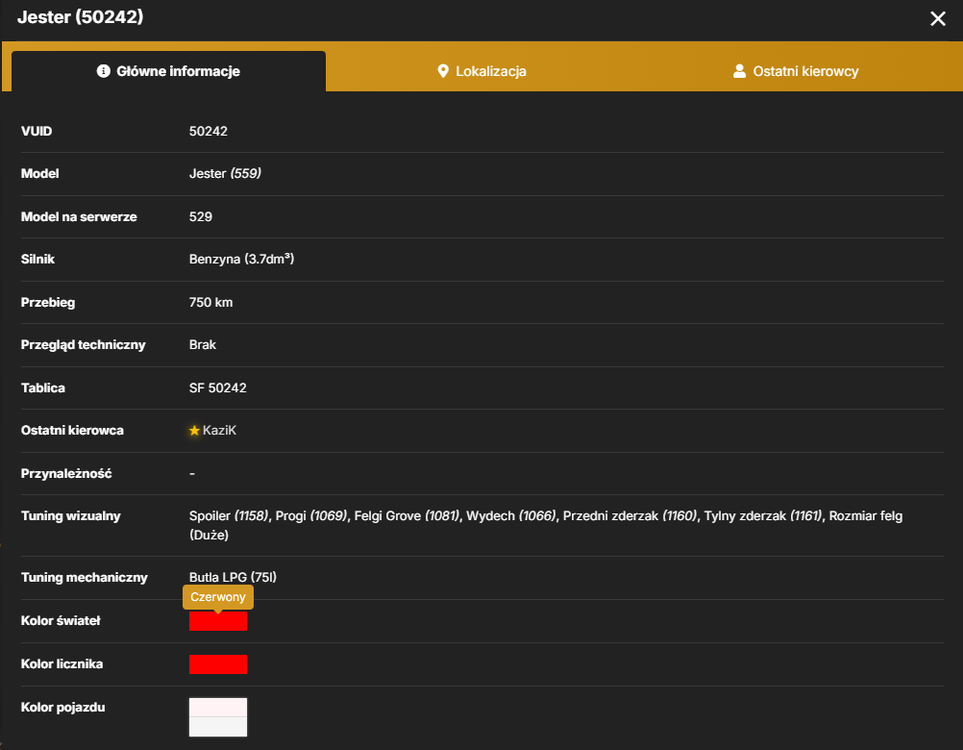Click the Tuning mechaniczny label
This screenshot has width=963, height=750.
tap(84, 577)
